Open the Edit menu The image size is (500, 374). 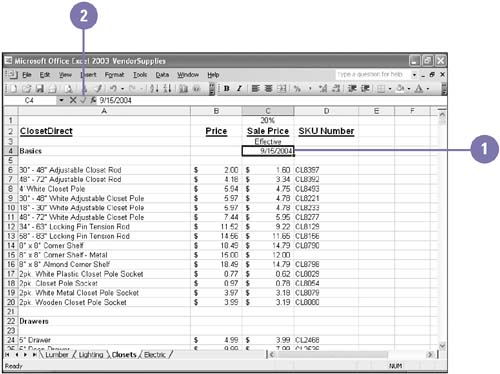click(45, 75)
